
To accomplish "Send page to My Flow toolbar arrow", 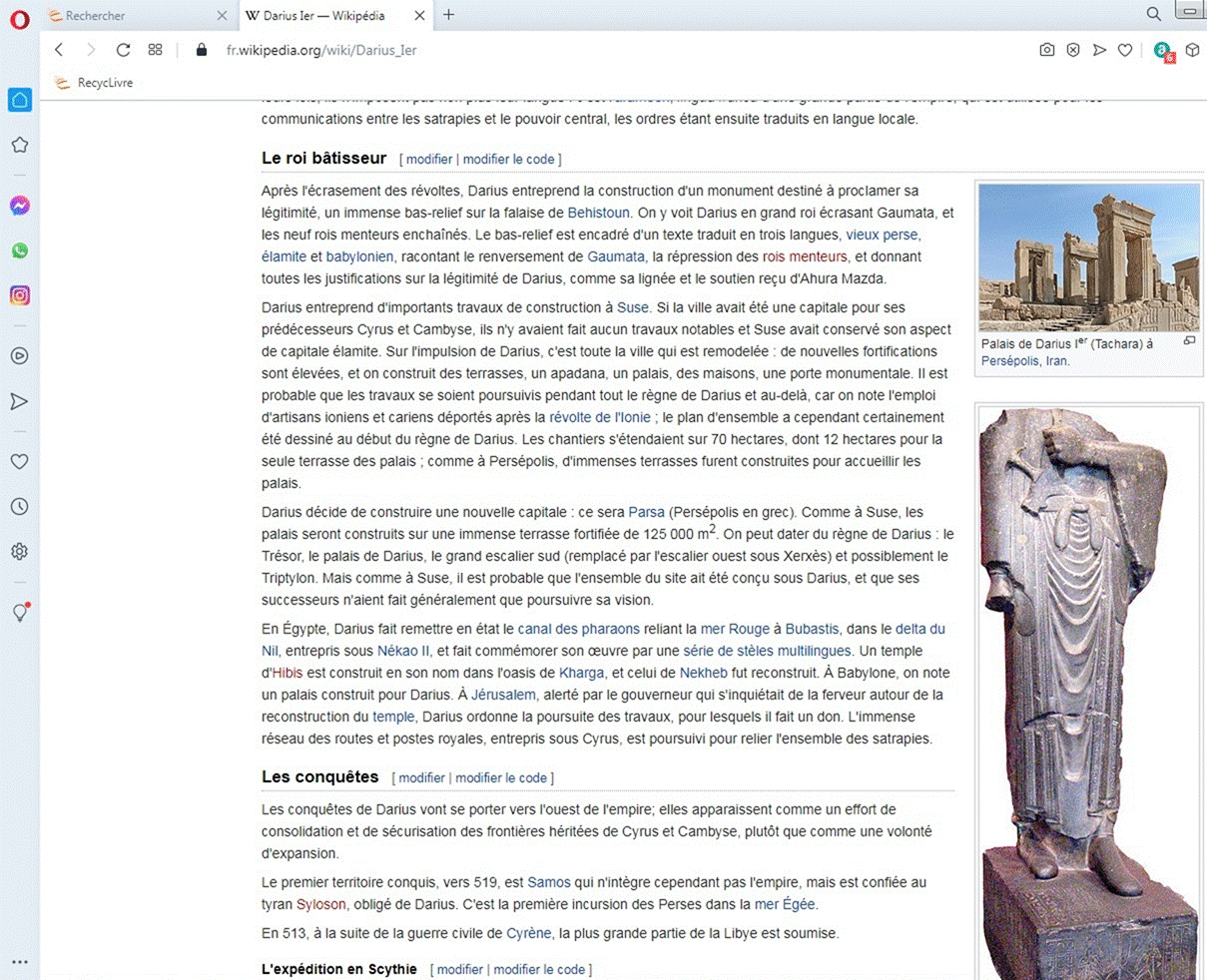I will (x=1099, y=50).
